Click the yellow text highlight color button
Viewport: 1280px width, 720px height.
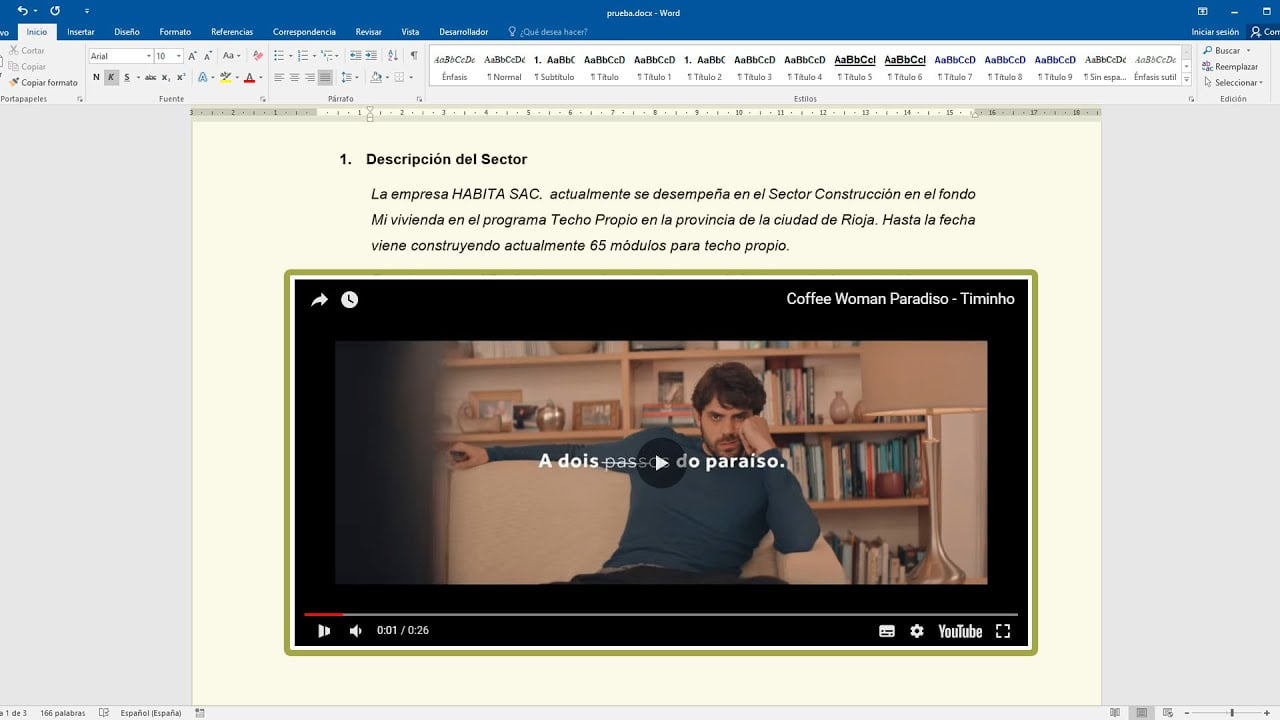click(226, 77)
